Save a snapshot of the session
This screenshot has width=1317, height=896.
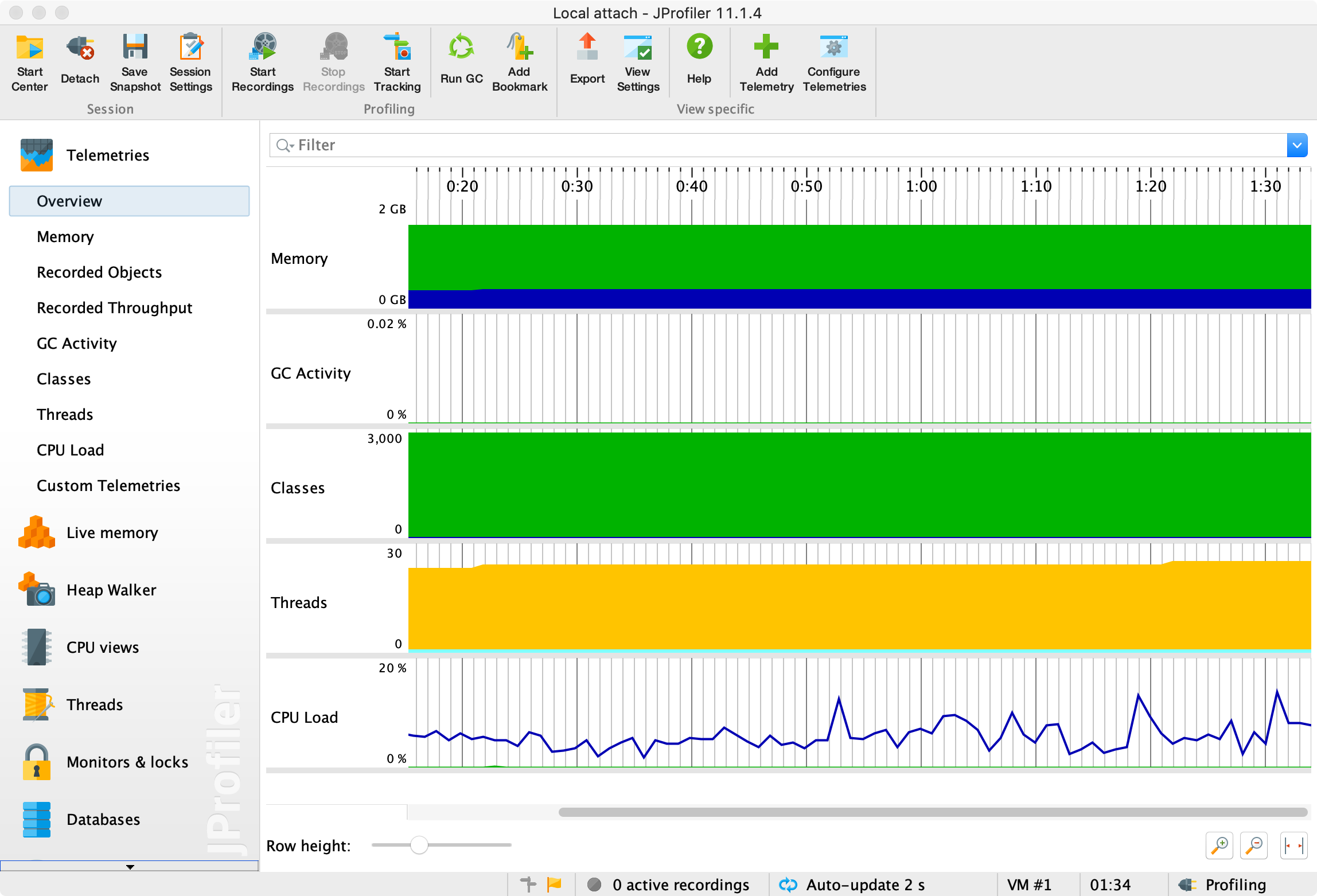(x=134, y=62)
